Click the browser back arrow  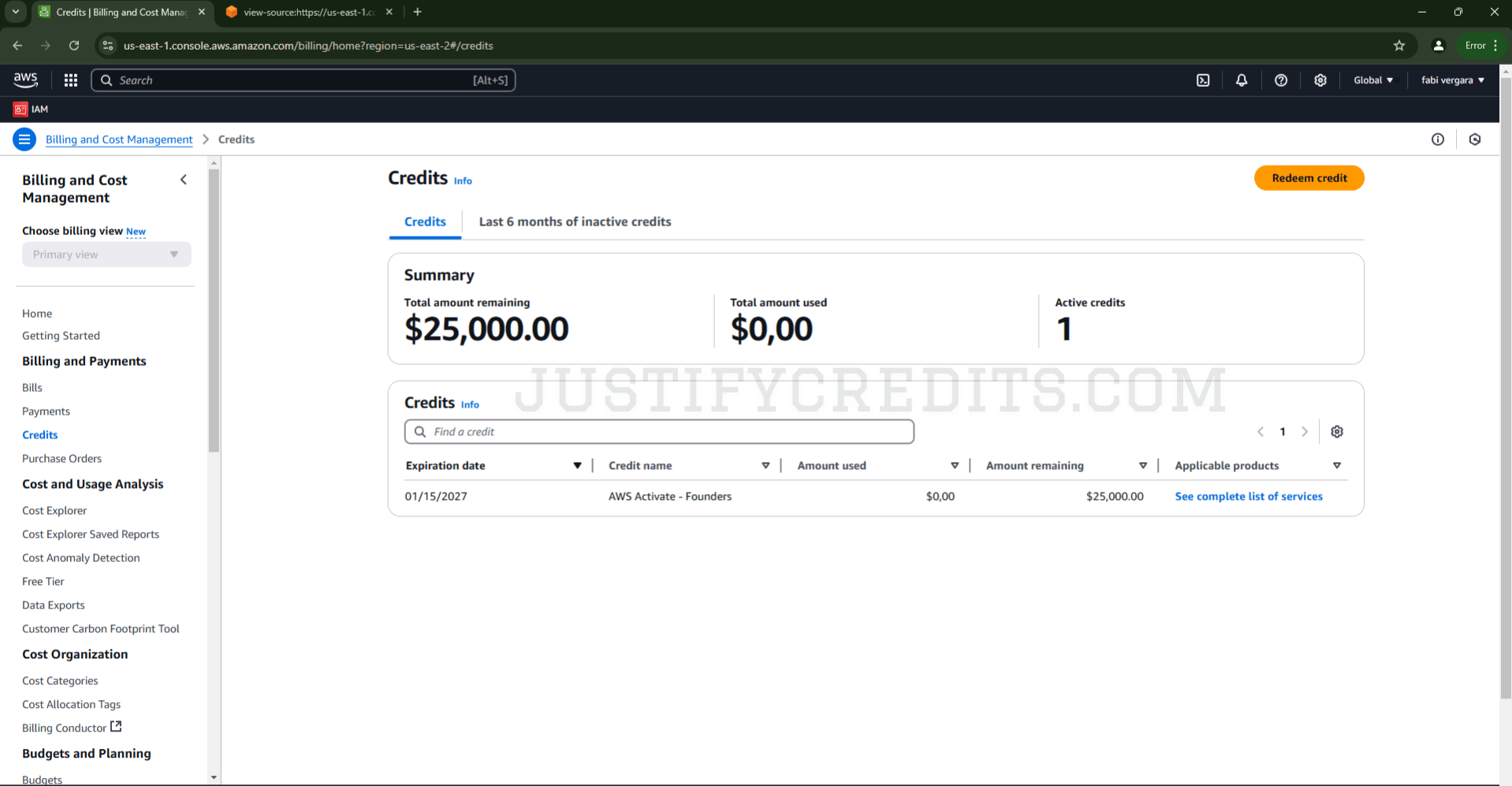pyautogui.click(x=17, y=46)
